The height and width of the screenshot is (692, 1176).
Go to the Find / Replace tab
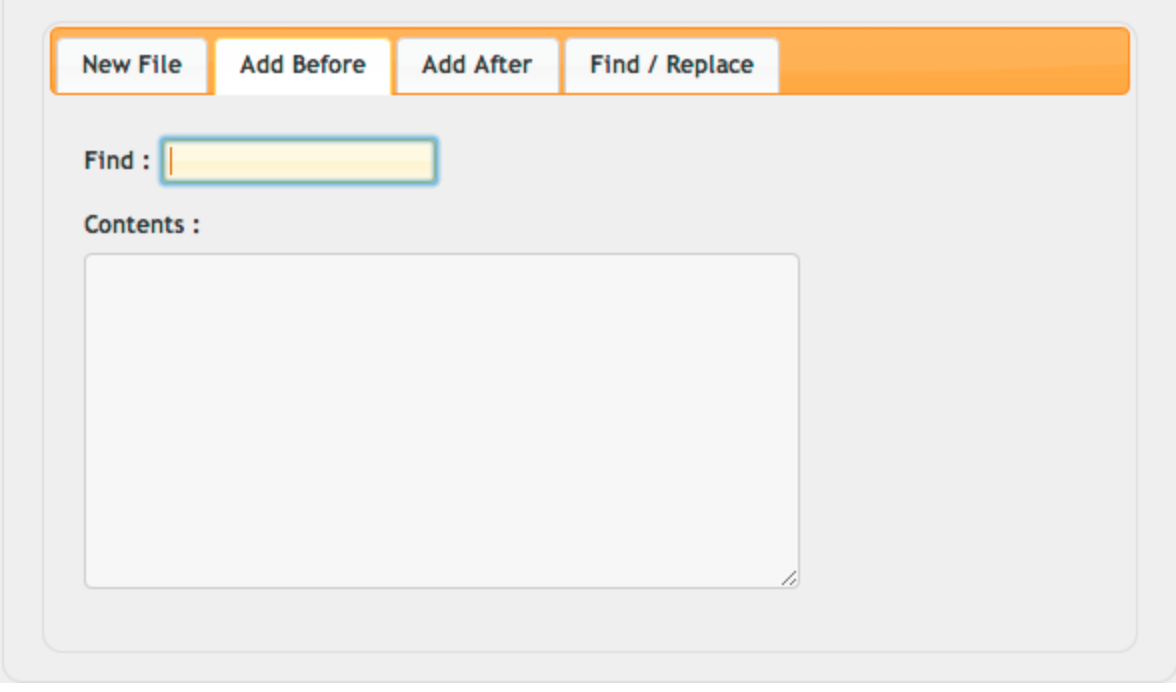pyautogui.click(x=671, y=65)
